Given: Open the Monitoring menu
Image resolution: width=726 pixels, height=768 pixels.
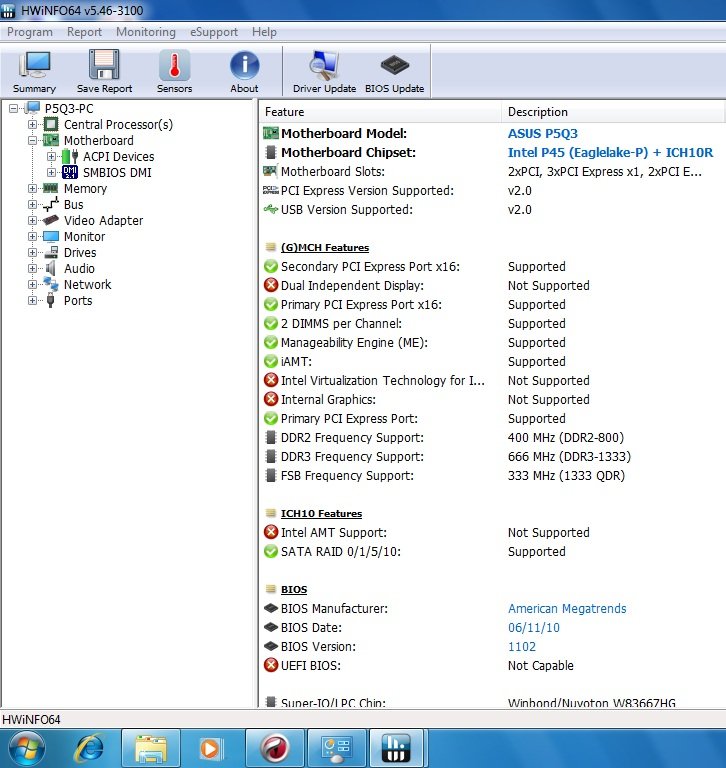Looking at the screenshot, I should tap(145, 32).
